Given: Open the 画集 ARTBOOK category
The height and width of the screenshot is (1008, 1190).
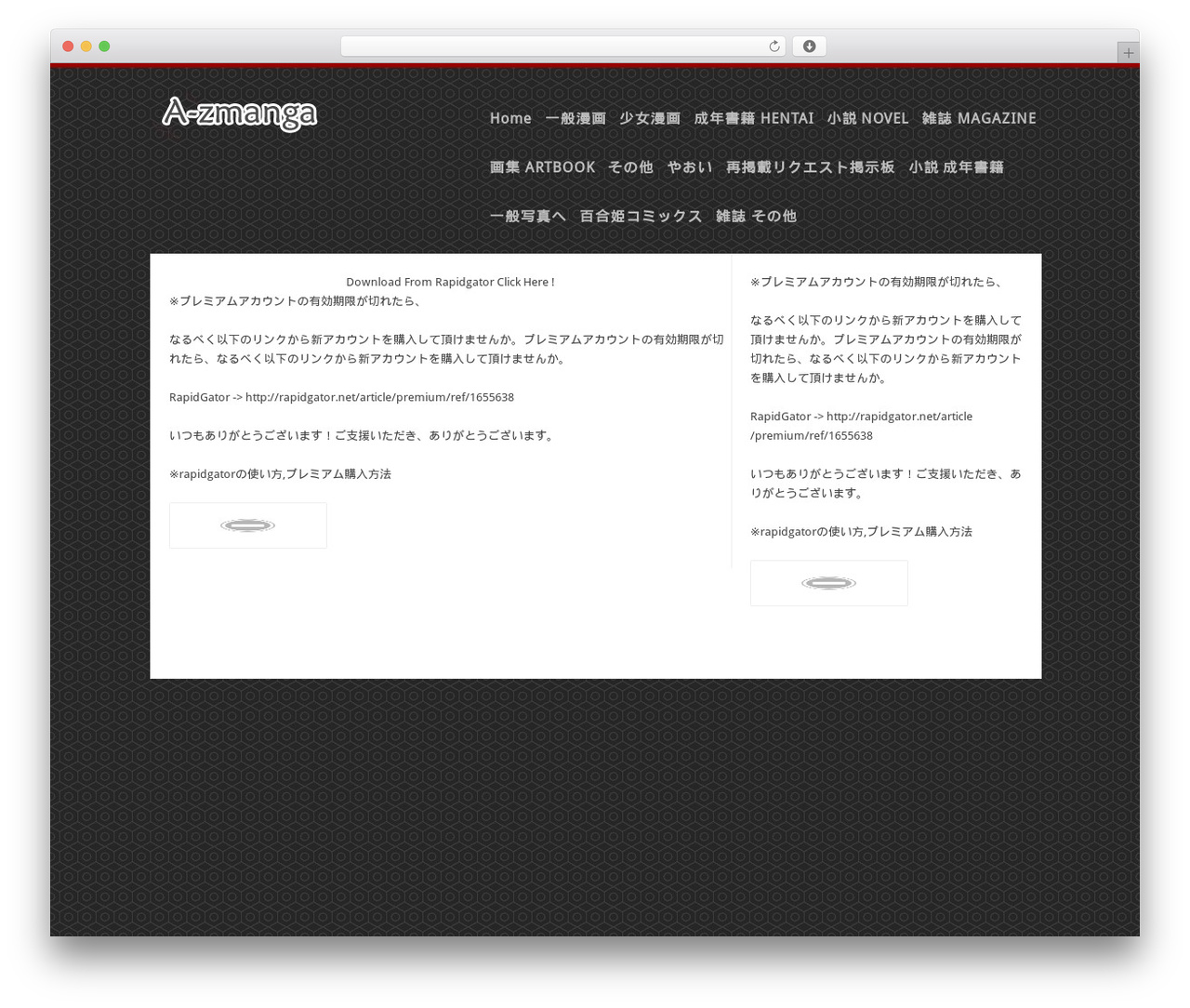Looking at the screenshot, I should pyautogui.click(x=543, y=167).
